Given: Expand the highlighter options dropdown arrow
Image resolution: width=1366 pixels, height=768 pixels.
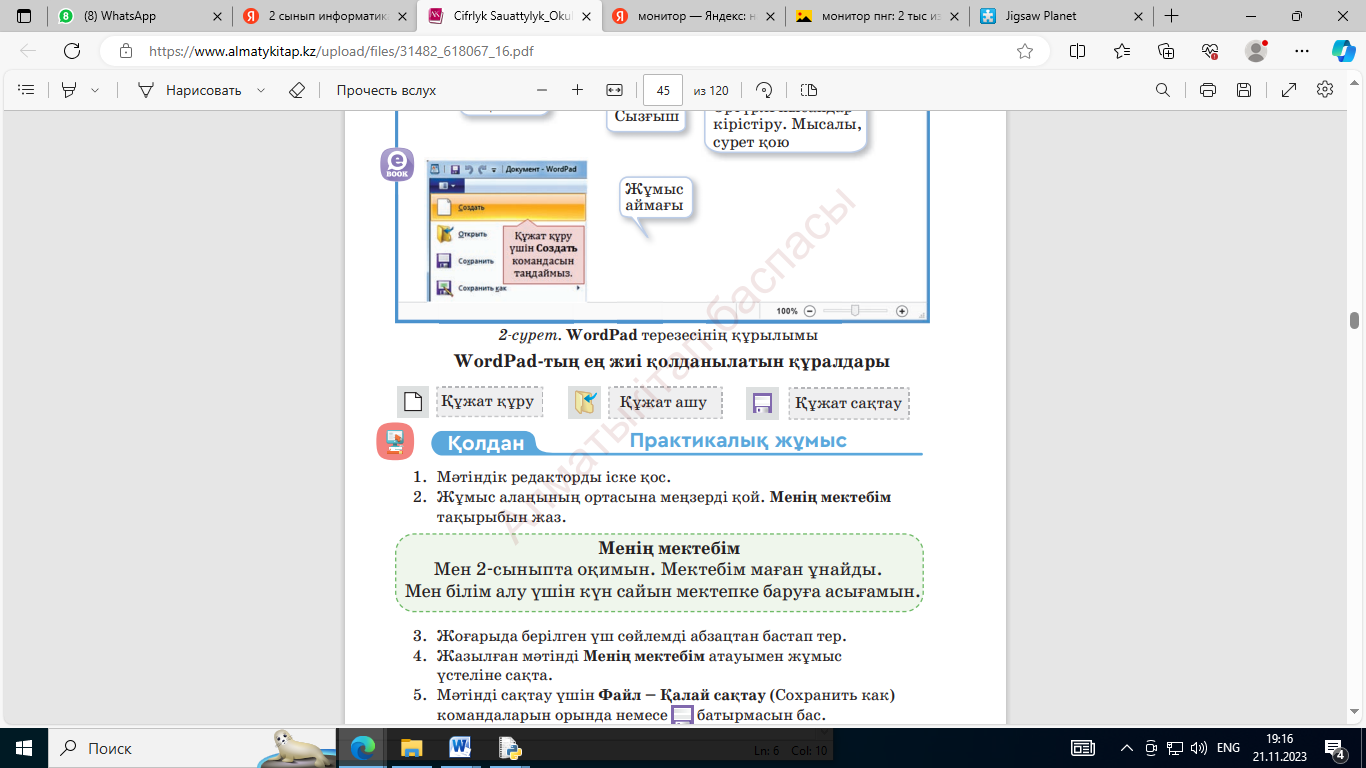Looking at the screenshot, I should 95,90.
